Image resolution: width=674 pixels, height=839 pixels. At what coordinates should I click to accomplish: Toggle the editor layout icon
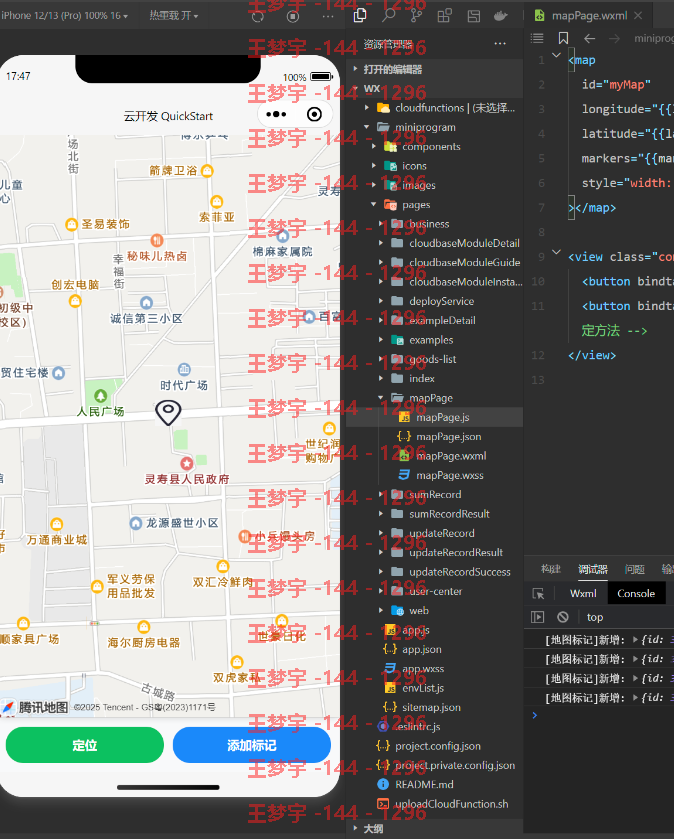pos(473,16)
